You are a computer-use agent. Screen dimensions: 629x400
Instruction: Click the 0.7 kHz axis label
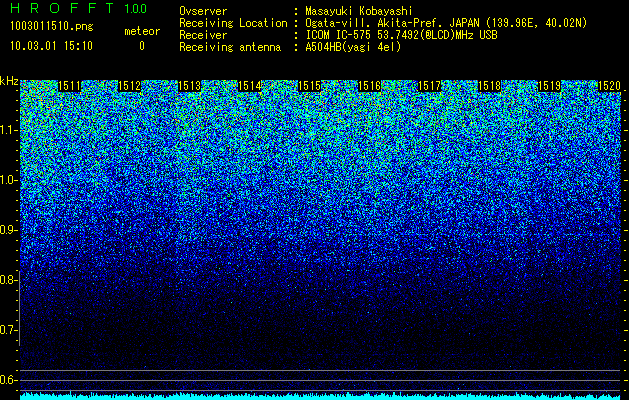click(x=8, y=330)
